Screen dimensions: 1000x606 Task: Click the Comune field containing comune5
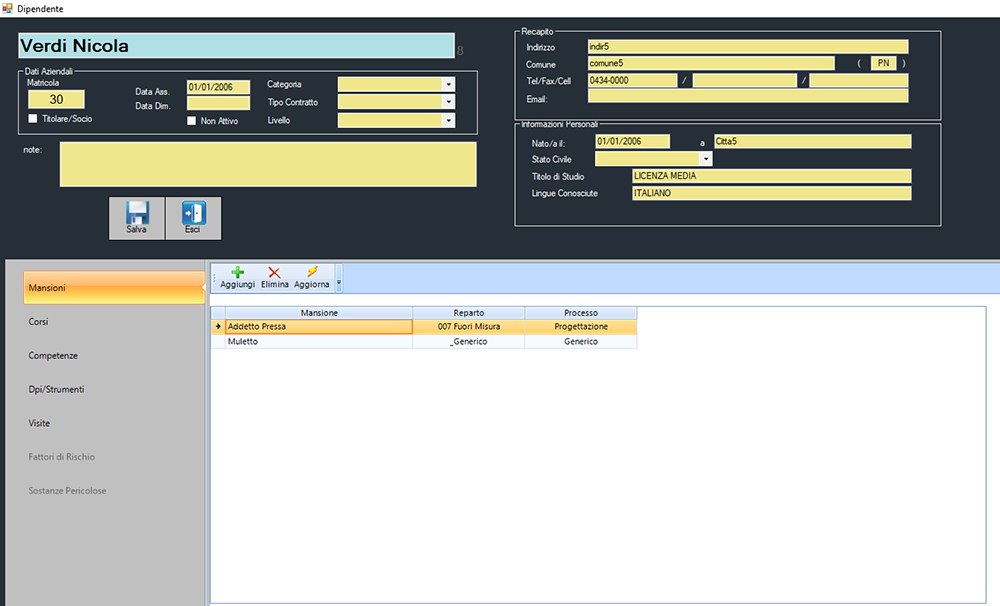[711, 63]
